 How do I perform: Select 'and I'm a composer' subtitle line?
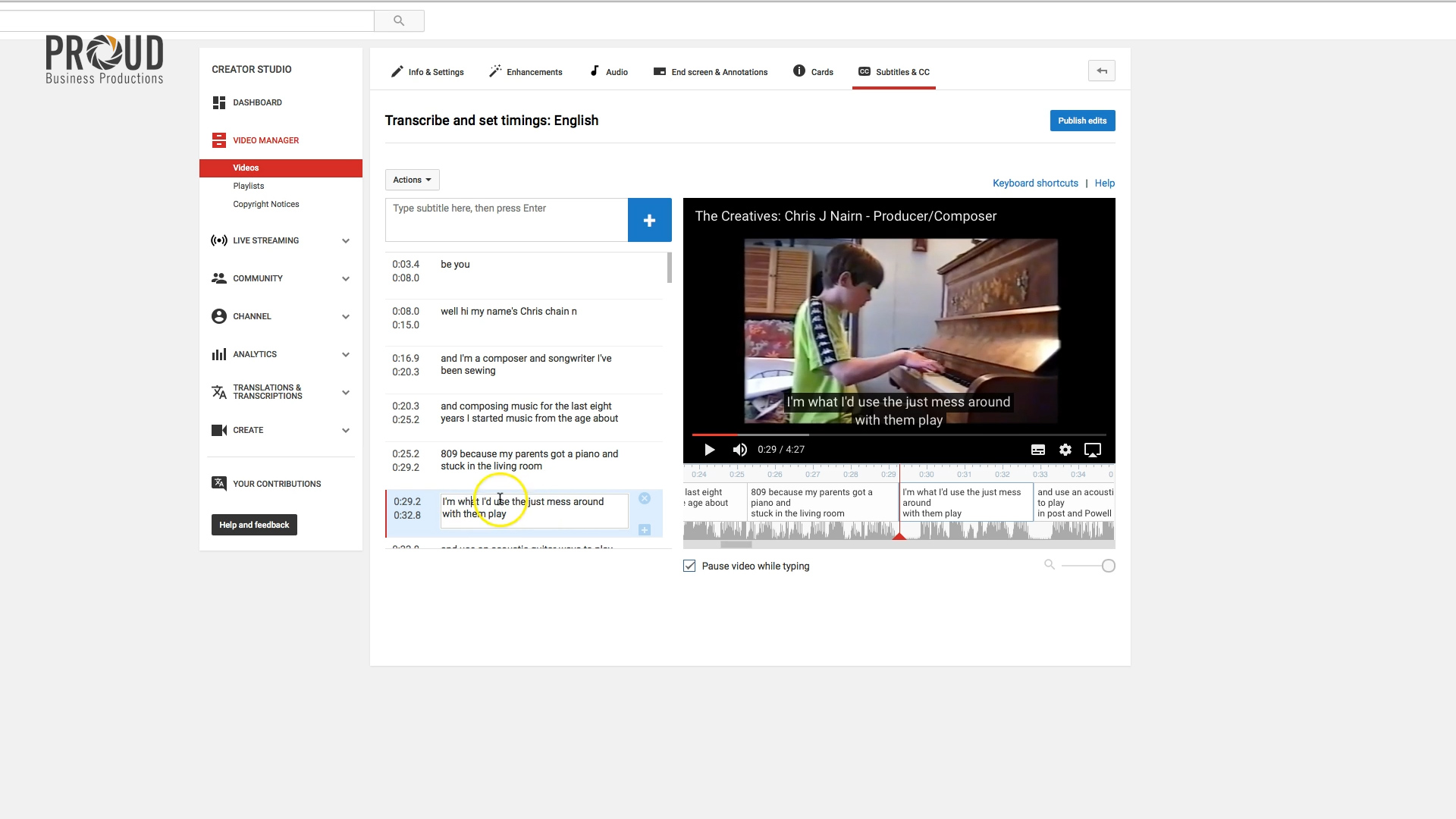(524, 370)
